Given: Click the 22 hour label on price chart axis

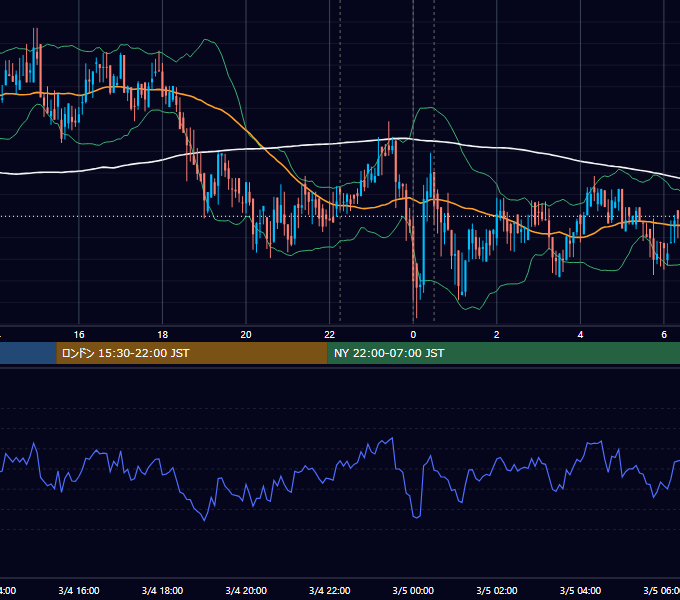Looking at the screenshot, I should click(x=330, y=335).
